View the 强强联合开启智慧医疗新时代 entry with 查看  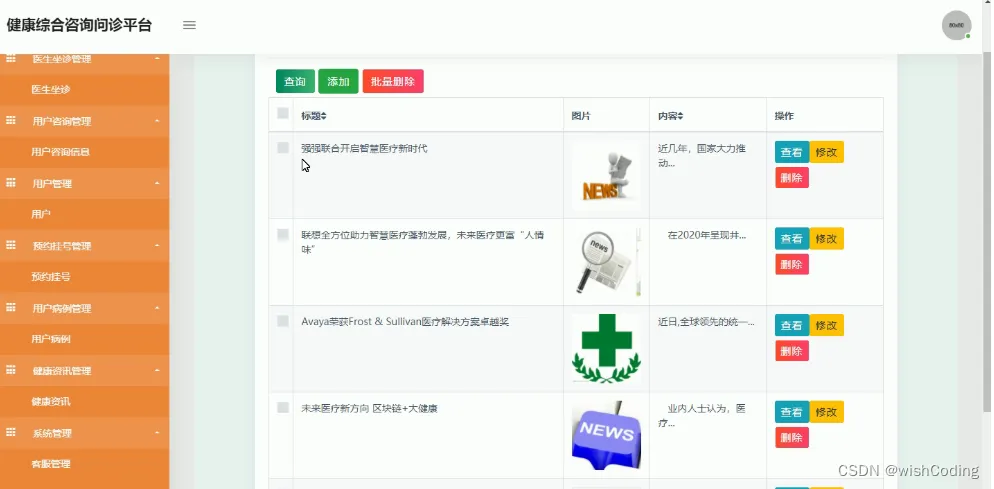(x=792, y=152)
